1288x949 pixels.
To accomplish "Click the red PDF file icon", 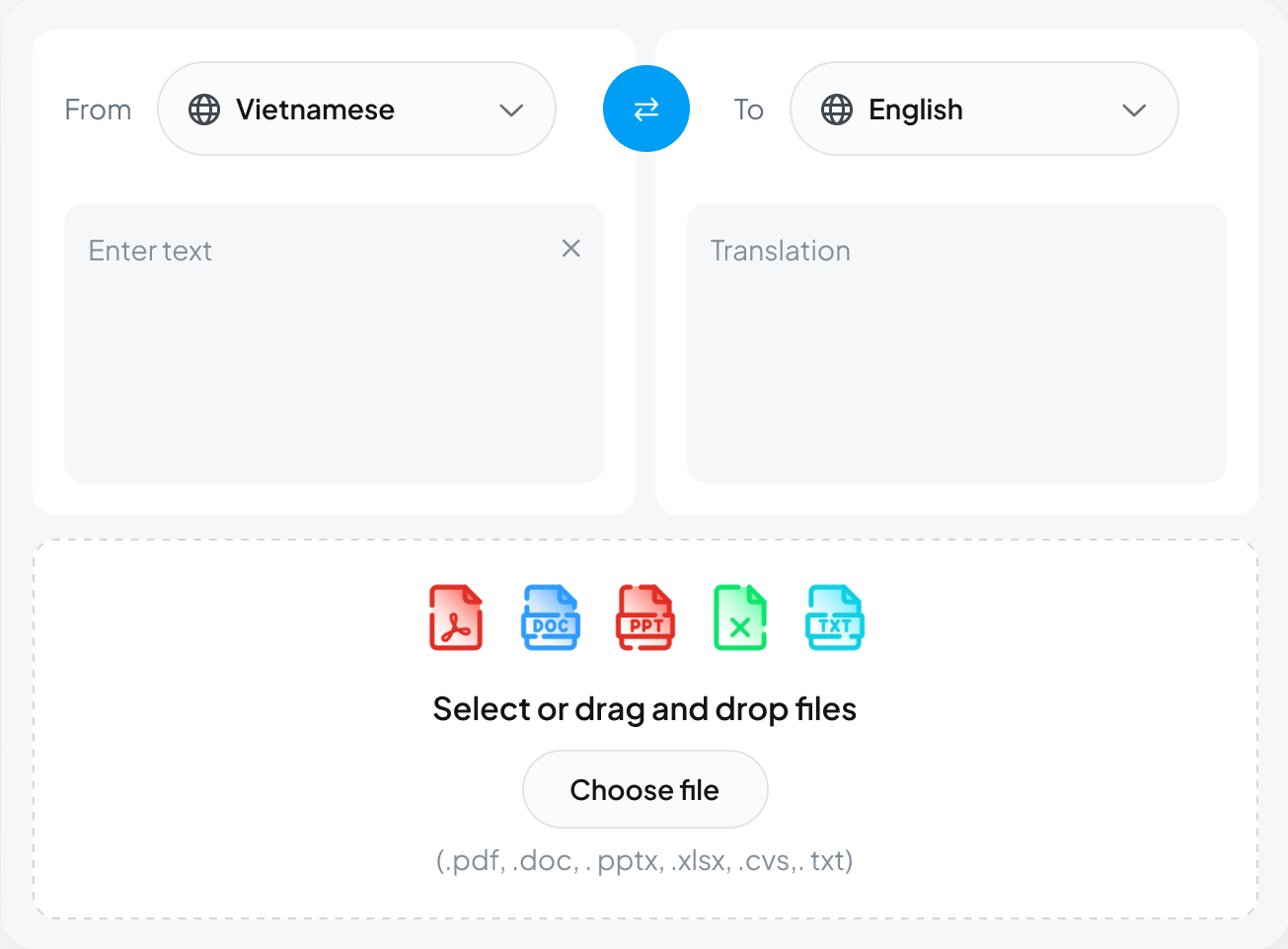I will (456, 617).
